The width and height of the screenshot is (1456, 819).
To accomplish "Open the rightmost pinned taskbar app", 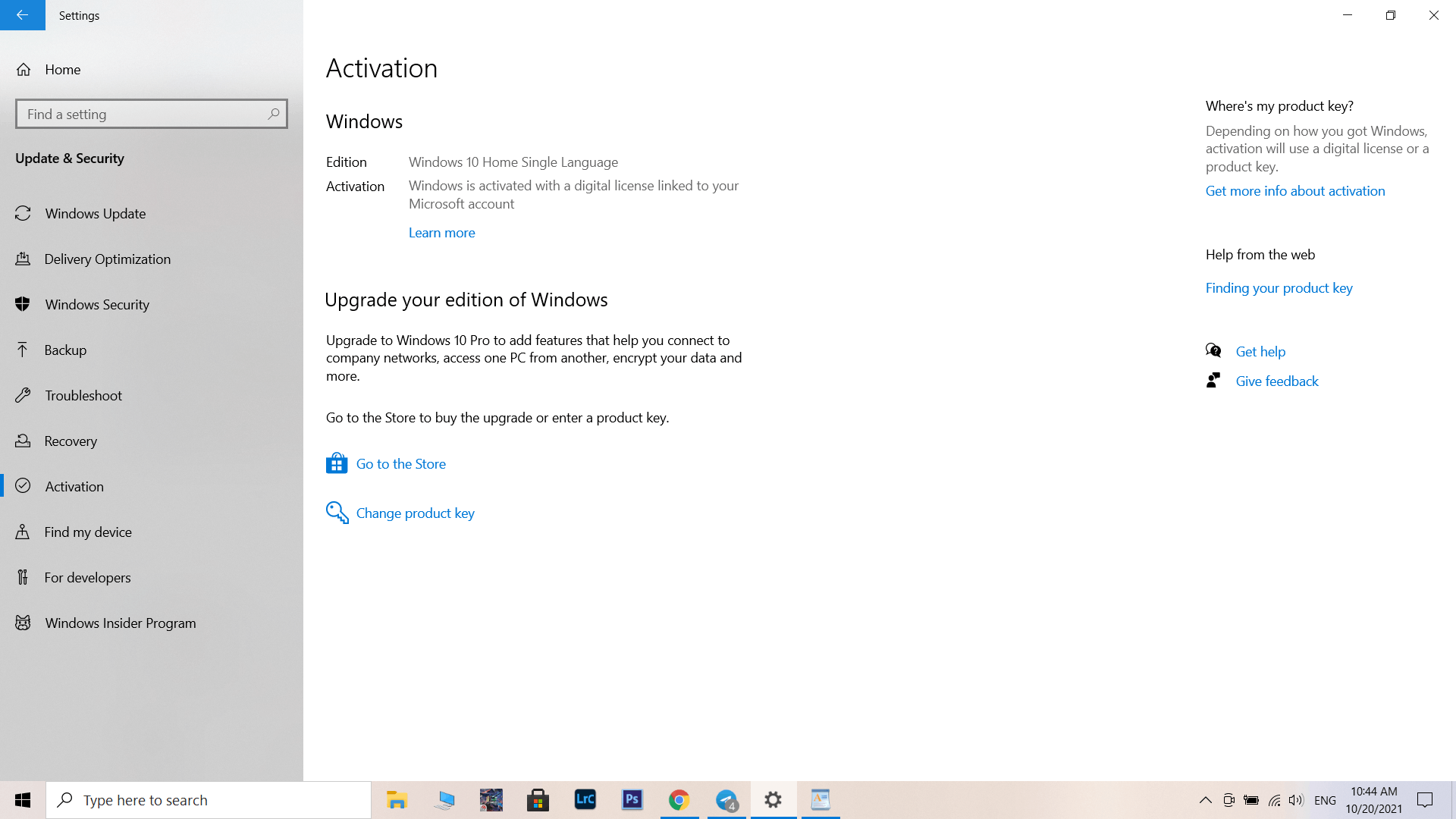I will point(821,800).
